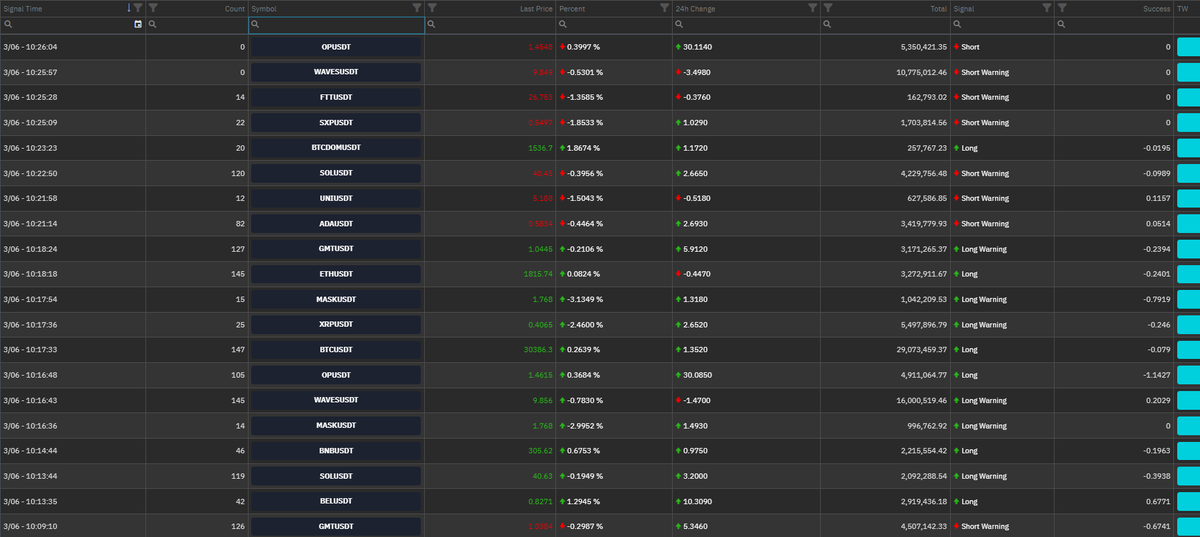The width and height of the screenshot is (1200, 537).
Task: Focus the Count search field
Action: 197,24
